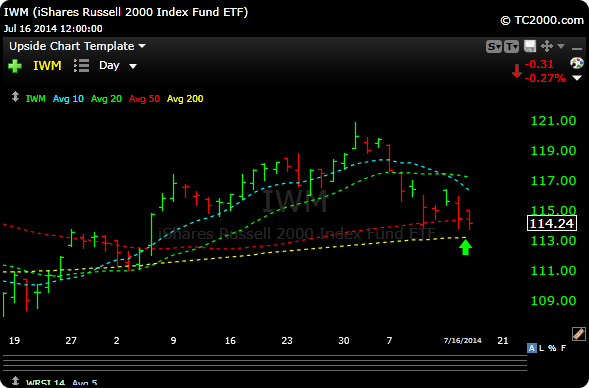Open the Upside Chart Template dropdown
The height and width of the screenshot is (388, 589).
coord(77,46)
